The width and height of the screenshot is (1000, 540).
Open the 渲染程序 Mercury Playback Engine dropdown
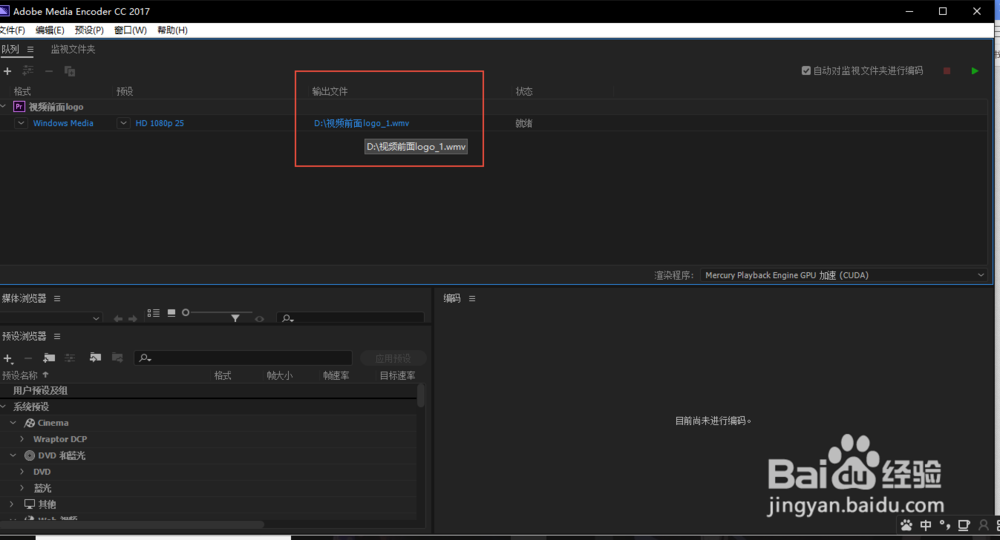(x=844, y=275)
